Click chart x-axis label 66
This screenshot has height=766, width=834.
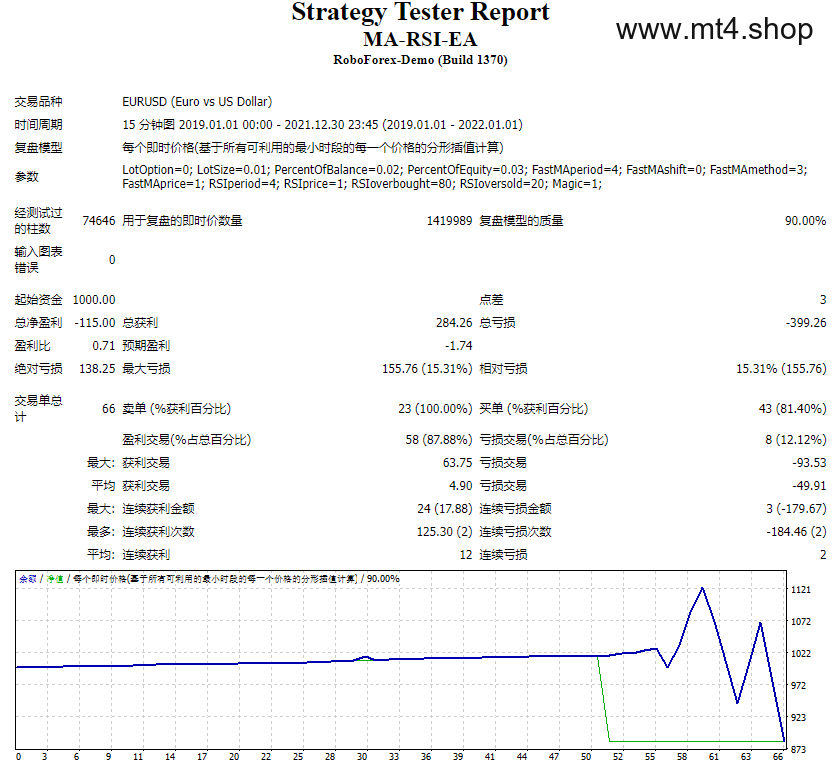click(778, 756)
